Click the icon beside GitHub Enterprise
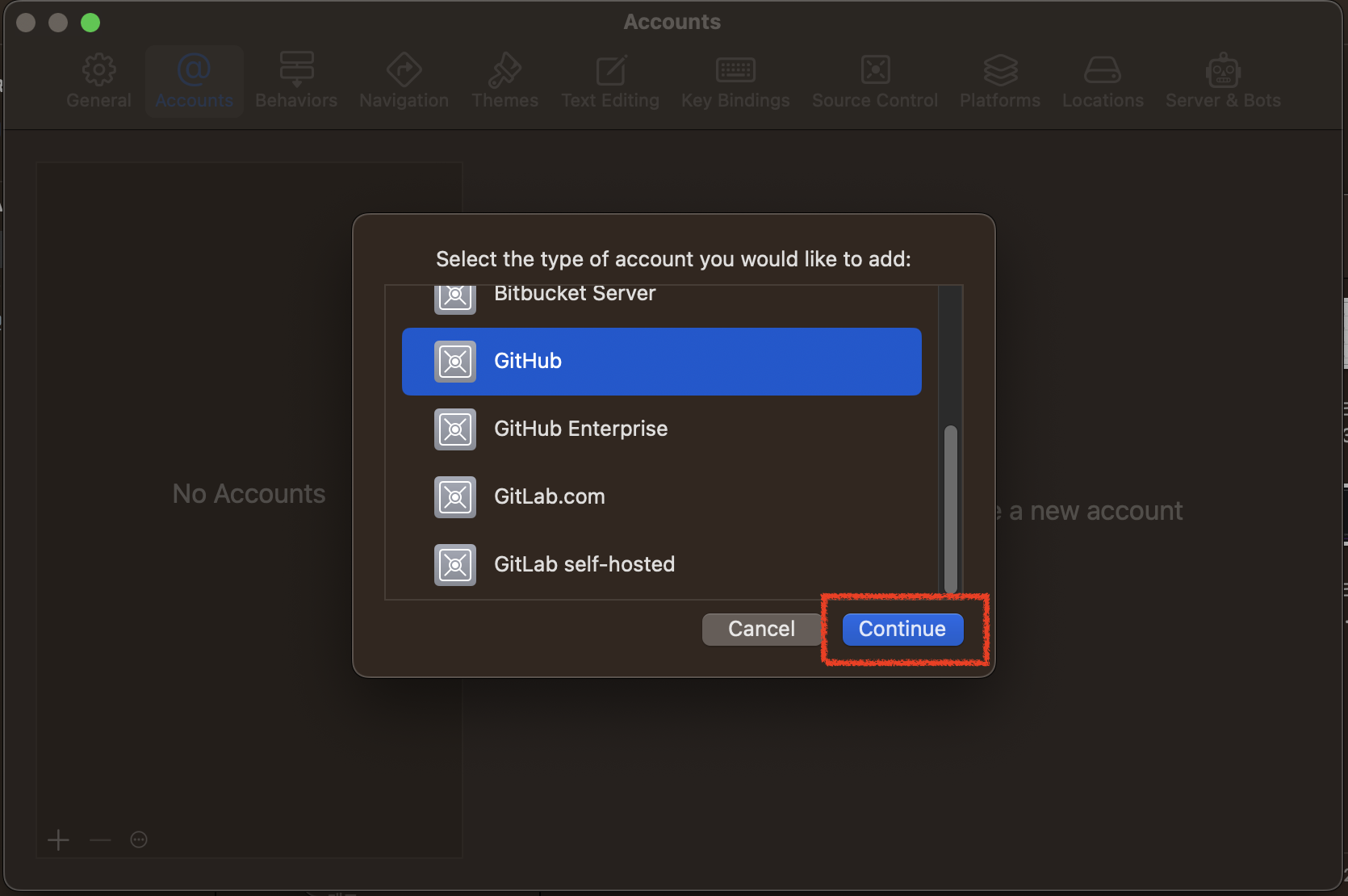 (455, 429)
